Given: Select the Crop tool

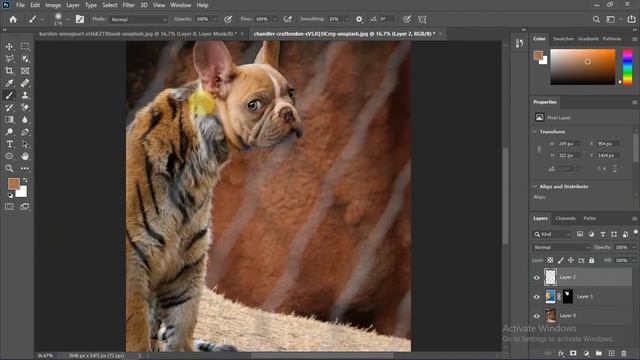Looking at the screenshot, I should coord(9,71).
